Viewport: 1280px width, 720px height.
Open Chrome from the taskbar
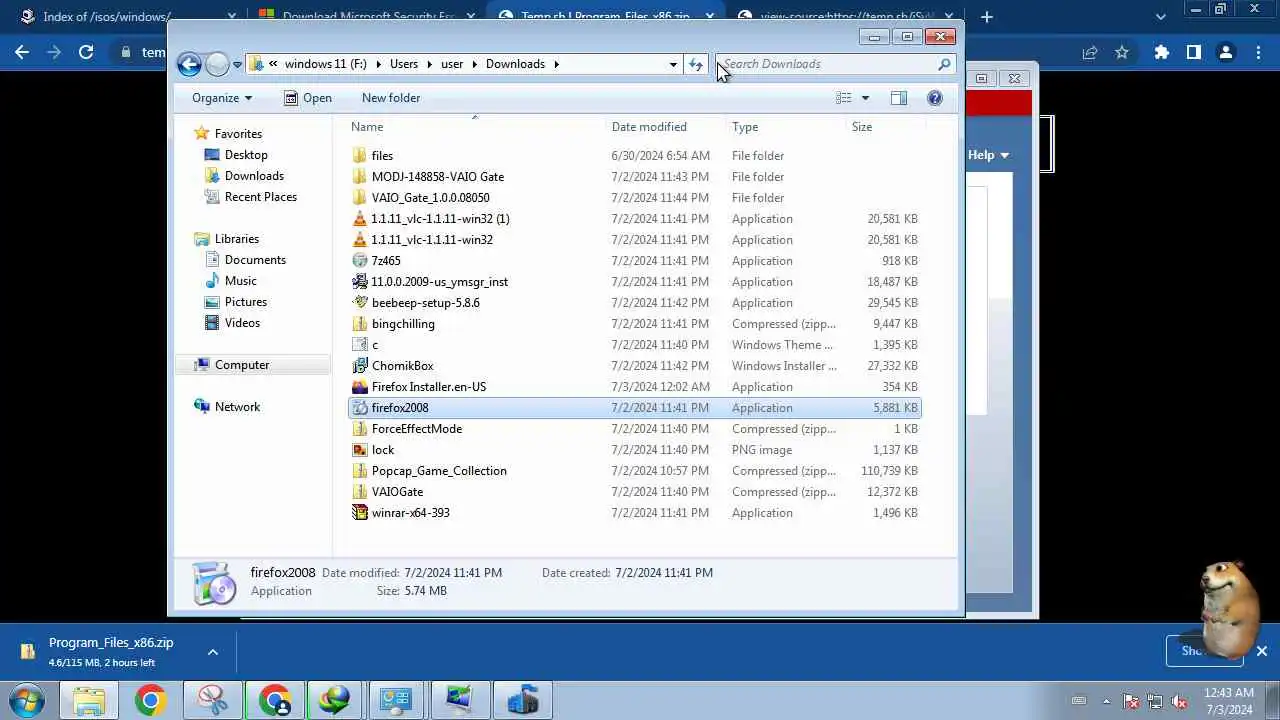click(x=150, y=700)
